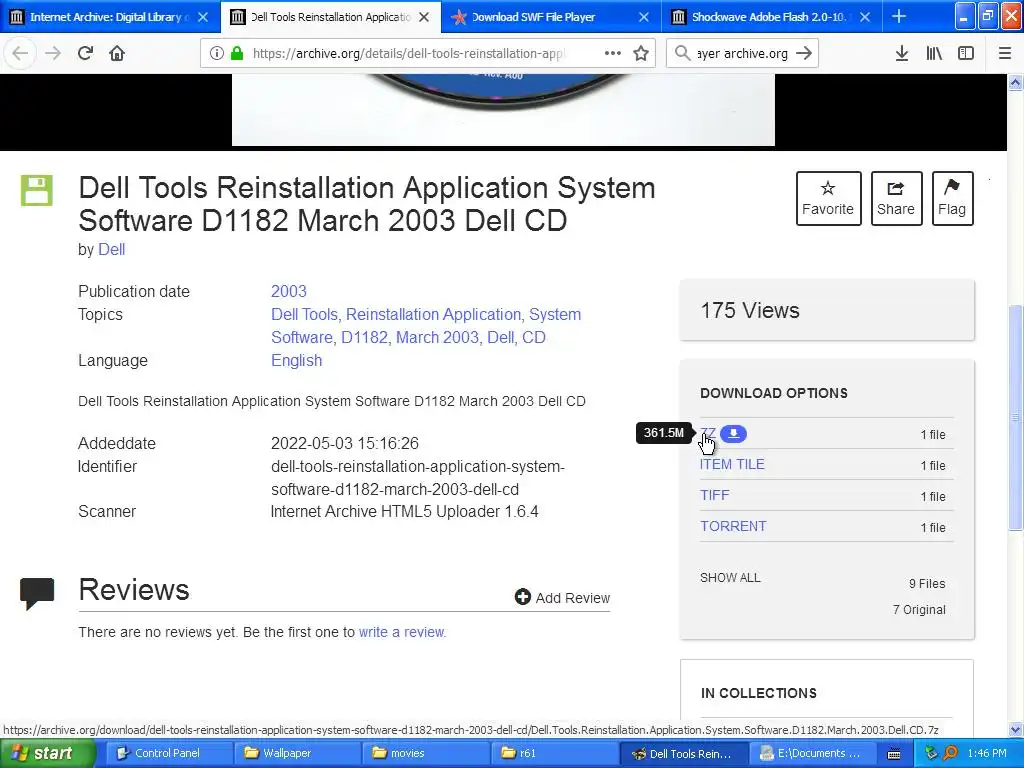
Task: Click the search box with archive.org text
Action: click(743, 54)
